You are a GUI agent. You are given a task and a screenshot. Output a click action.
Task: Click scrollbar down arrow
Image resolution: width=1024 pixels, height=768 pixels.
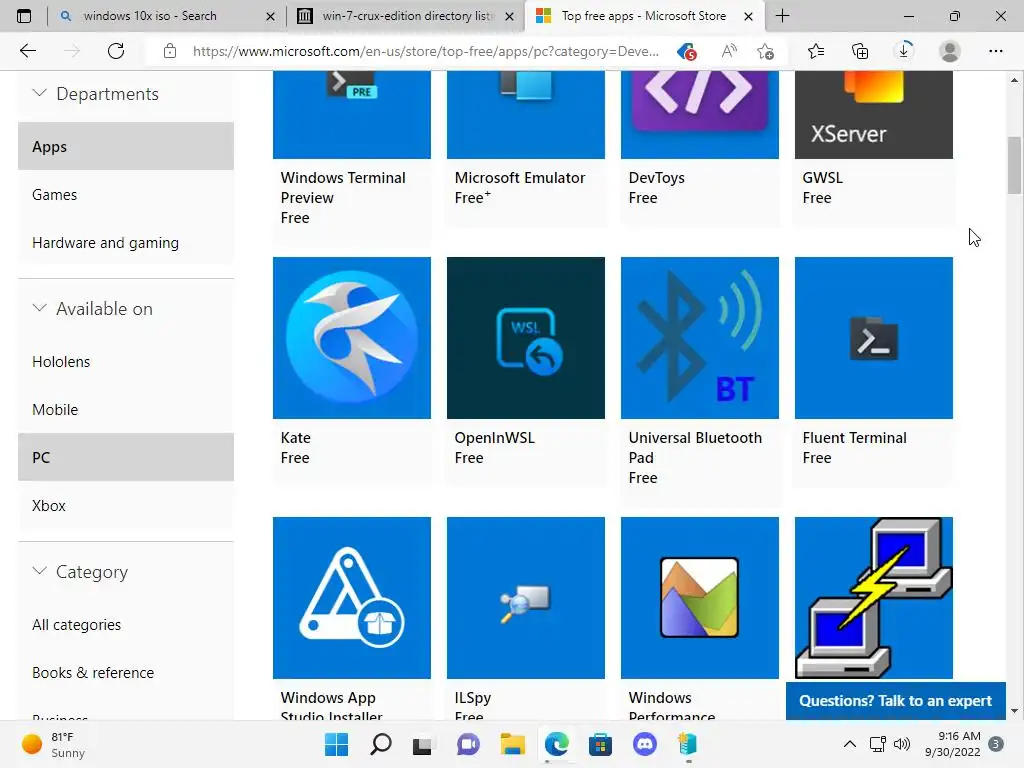[x=1014, y=711]
